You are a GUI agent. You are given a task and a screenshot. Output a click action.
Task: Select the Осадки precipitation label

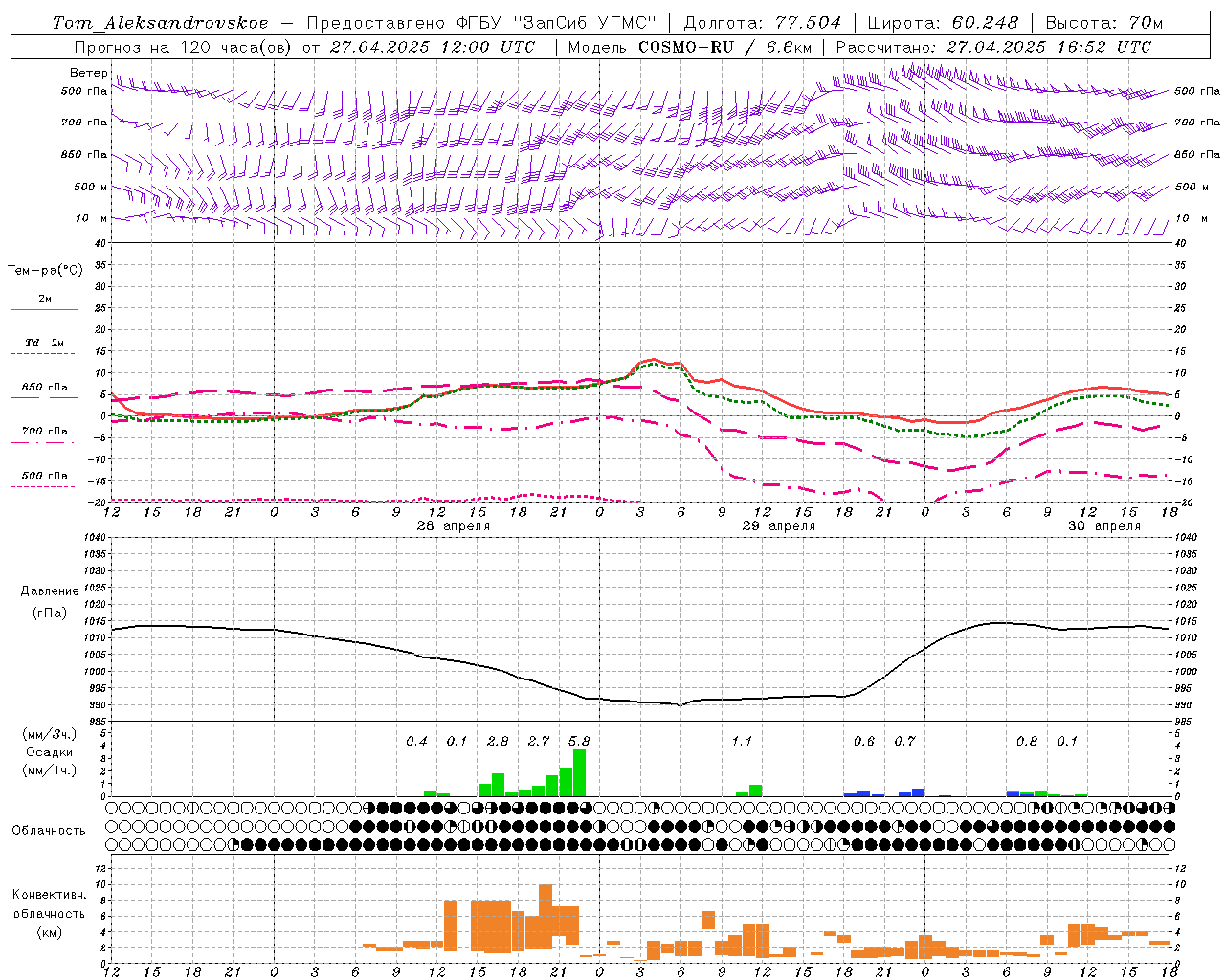tap(50, 752)
